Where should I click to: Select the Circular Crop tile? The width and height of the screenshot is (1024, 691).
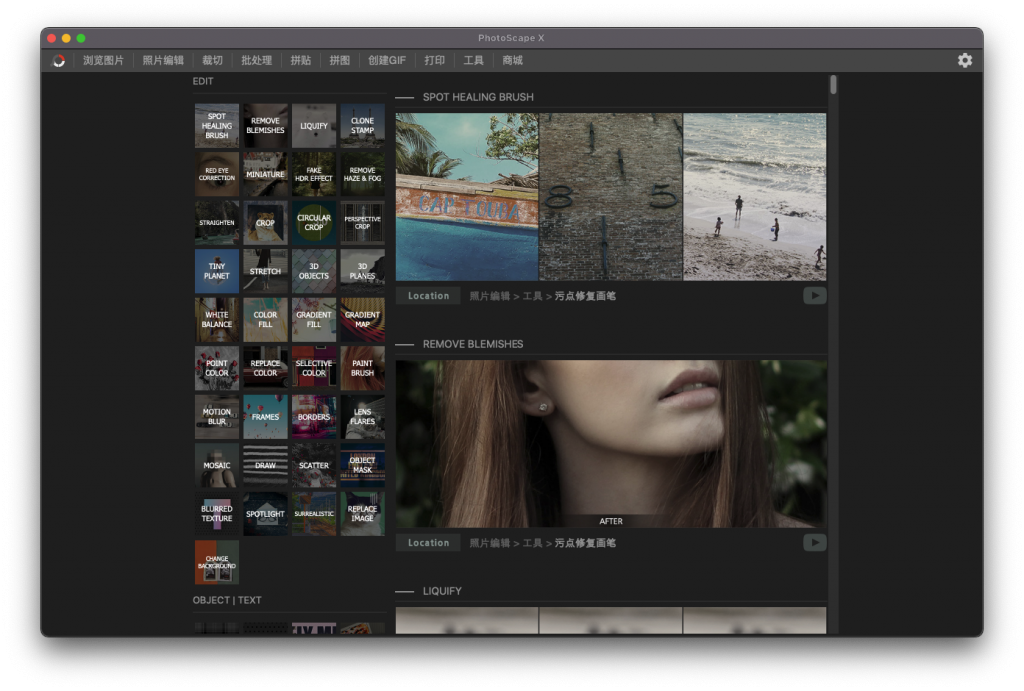coord(314,223)
